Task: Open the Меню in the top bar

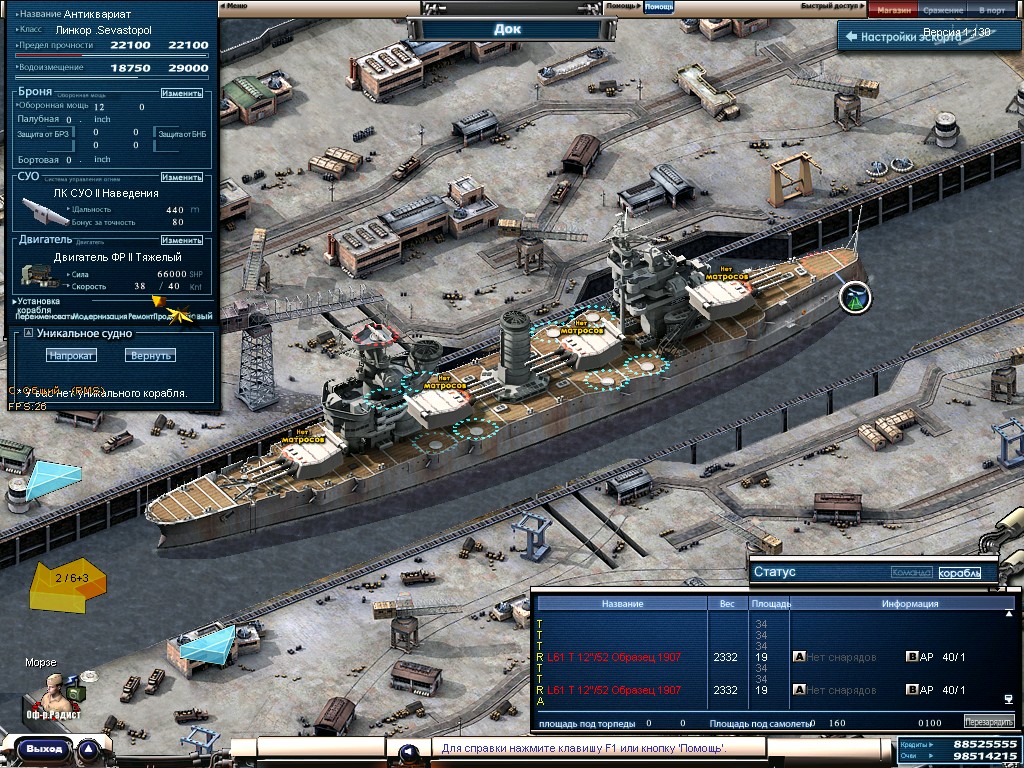Action: click(234, 6)
